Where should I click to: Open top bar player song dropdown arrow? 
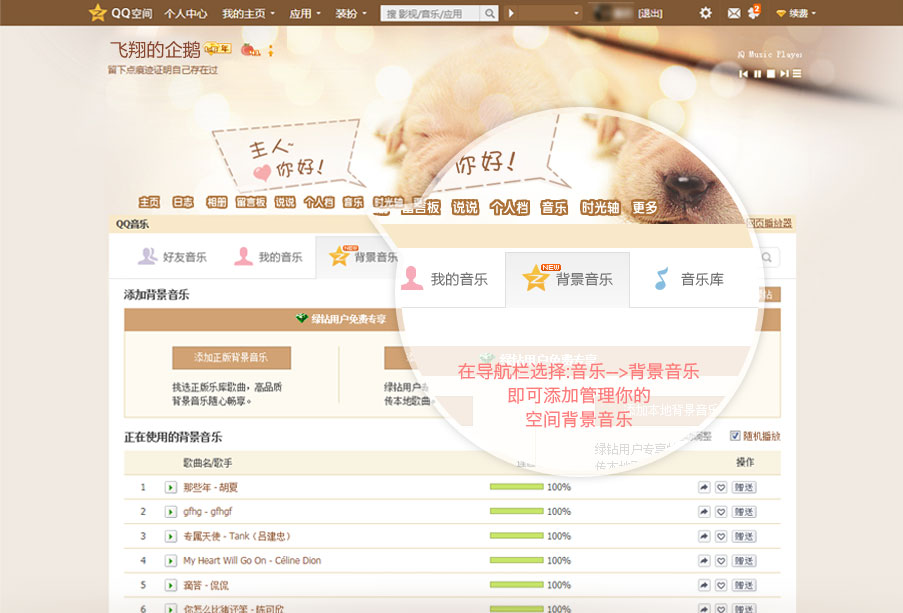[x=576, y=13]
